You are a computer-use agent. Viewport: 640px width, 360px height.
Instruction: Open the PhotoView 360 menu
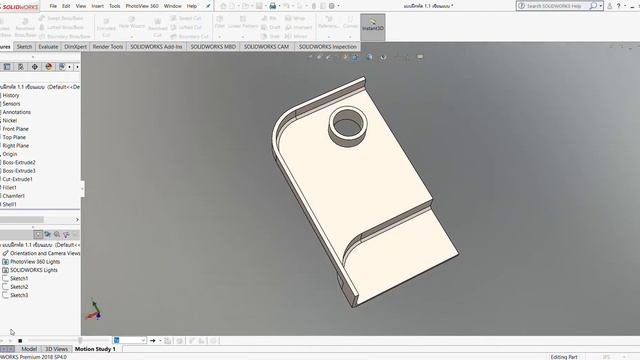(142, 6)
